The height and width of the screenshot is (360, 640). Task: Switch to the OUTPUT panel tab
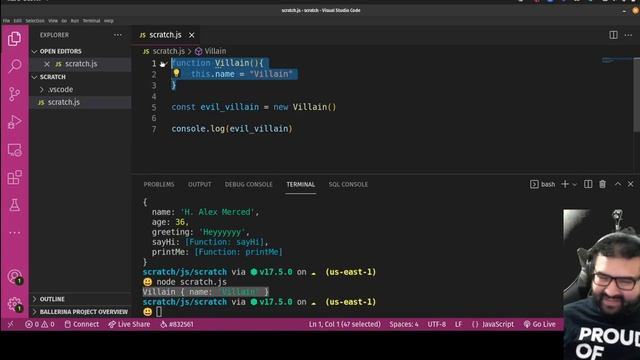[200, 184]
